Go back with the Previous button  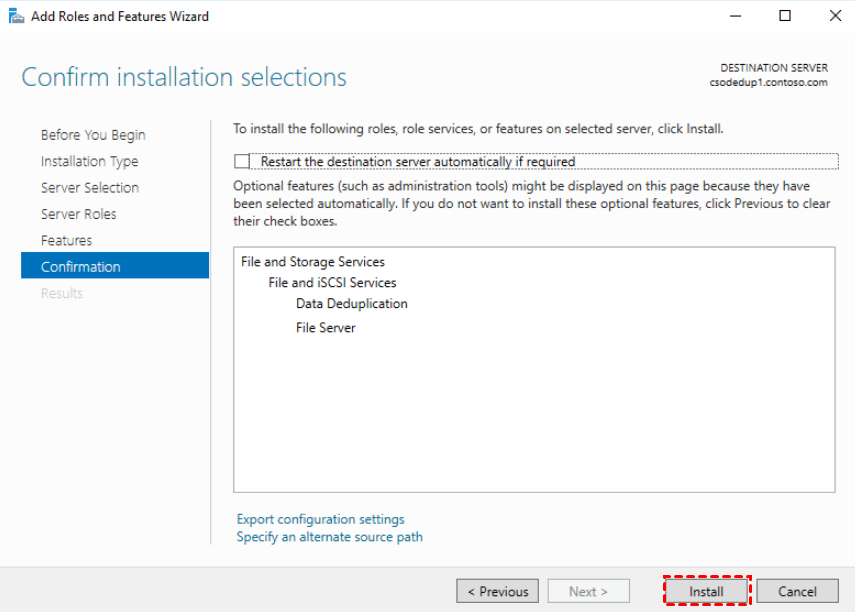tap(498, 591)
